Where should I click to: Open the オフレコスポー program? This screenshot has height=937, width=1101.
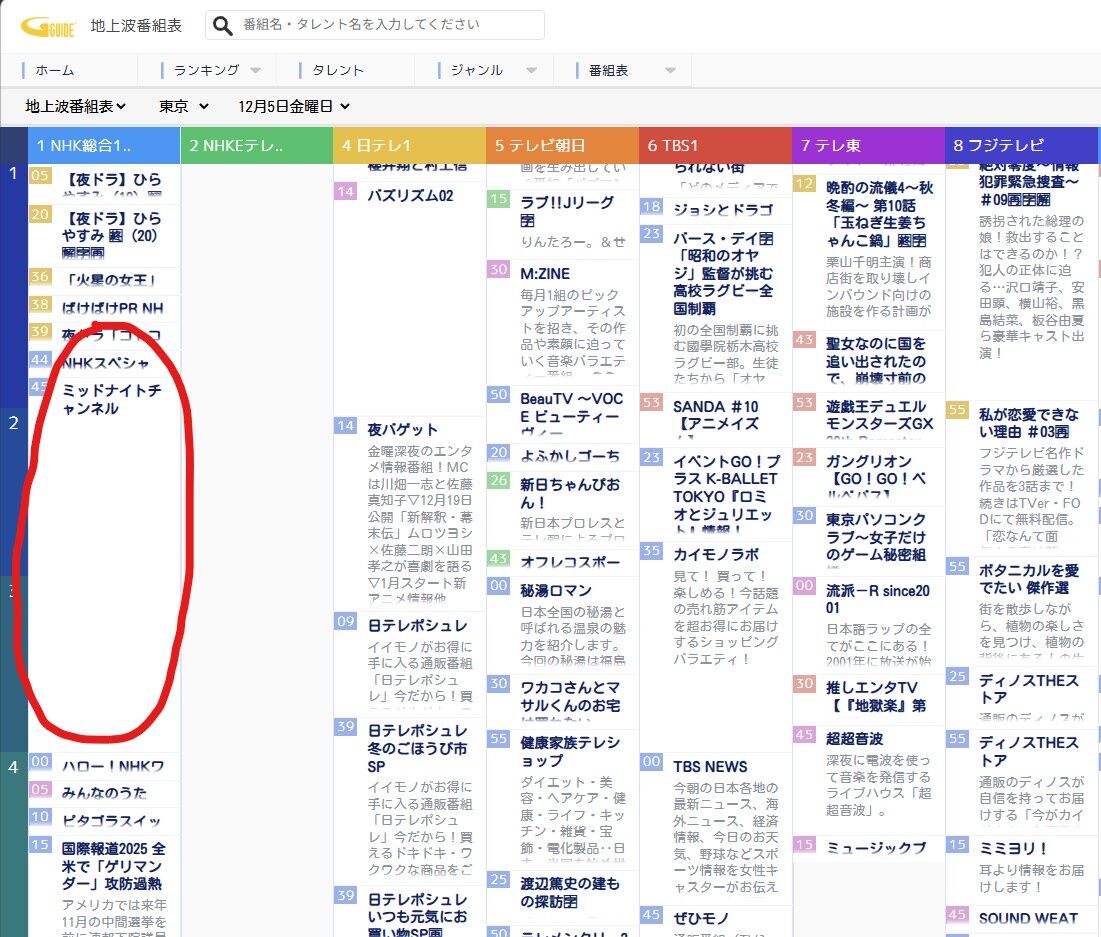tap(569, 562)
